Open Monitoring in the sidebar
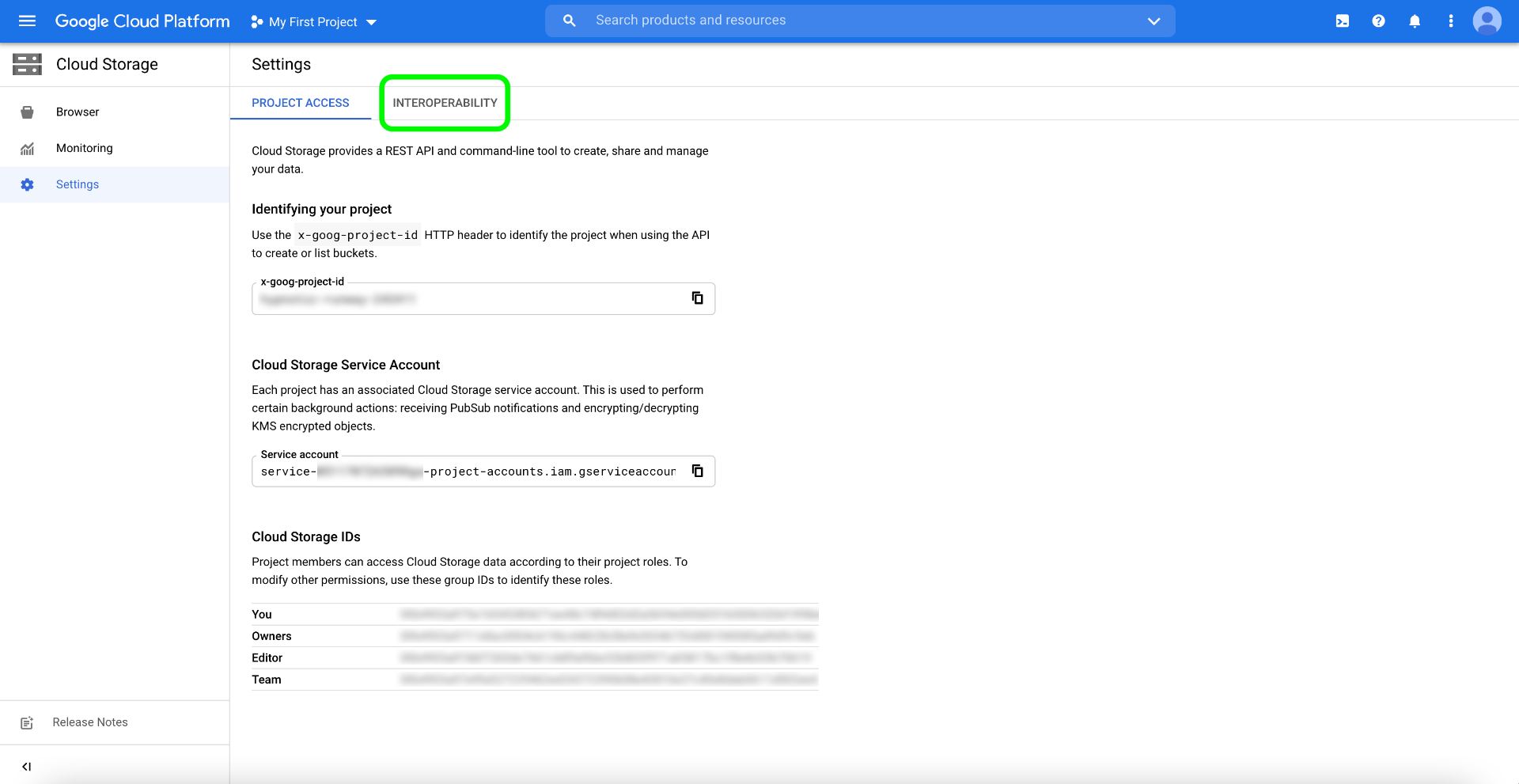Image resolution: width=1519 pixels, height=784 pixels. click(x=115, y=149)
